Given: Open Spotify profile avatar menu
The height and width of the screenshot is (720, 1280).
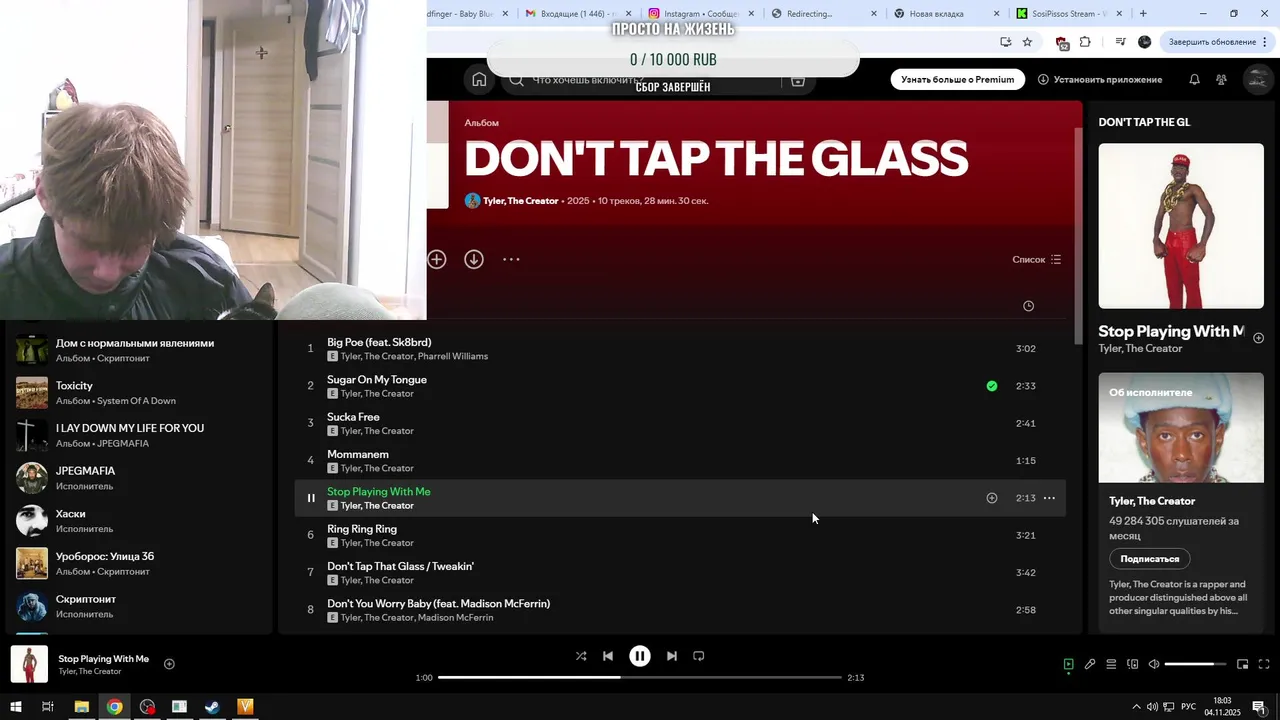Looking at the screenshot, I should pos(1257,80).
